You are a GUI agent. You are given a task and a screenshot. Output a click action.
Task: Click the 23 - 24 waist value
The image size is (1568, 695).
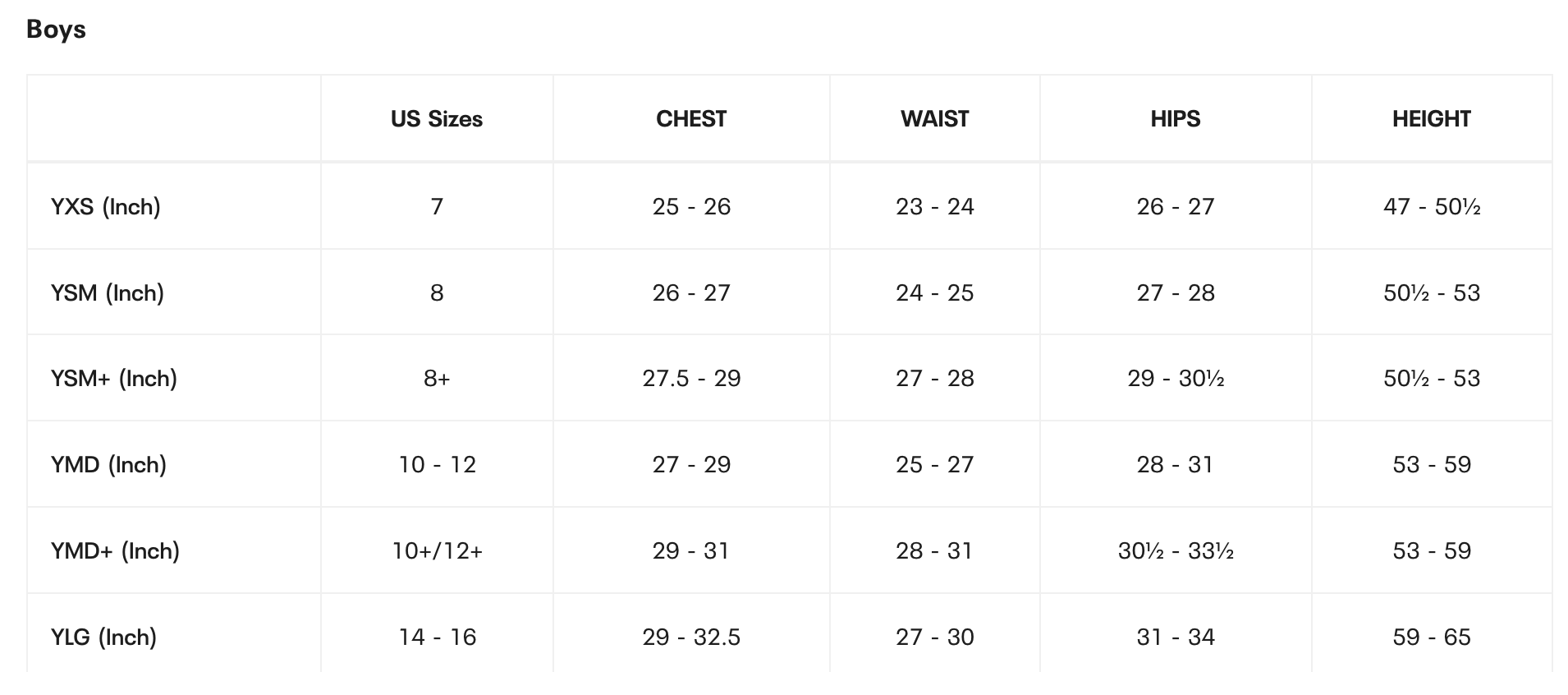pos(934,206)
